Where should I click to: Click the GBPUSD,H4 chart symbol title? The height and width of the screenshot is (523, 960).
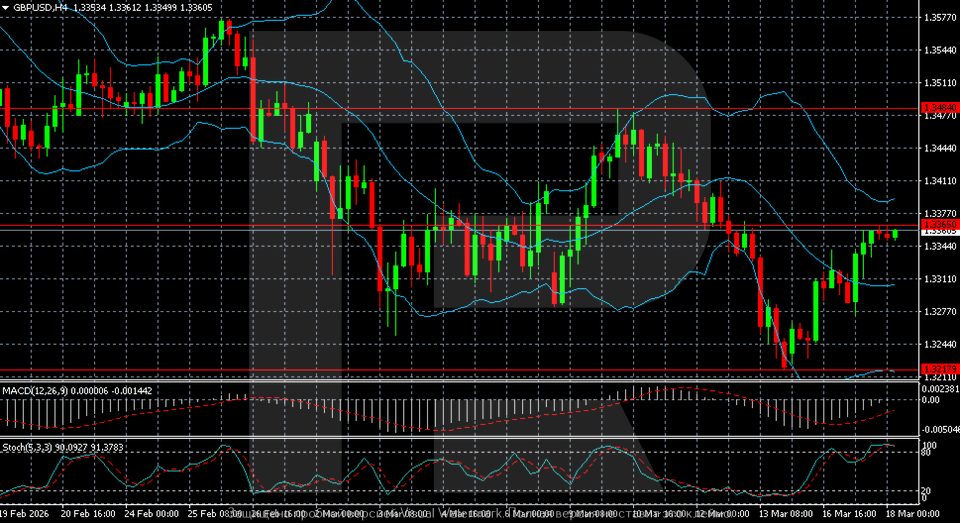click(42, 6)
